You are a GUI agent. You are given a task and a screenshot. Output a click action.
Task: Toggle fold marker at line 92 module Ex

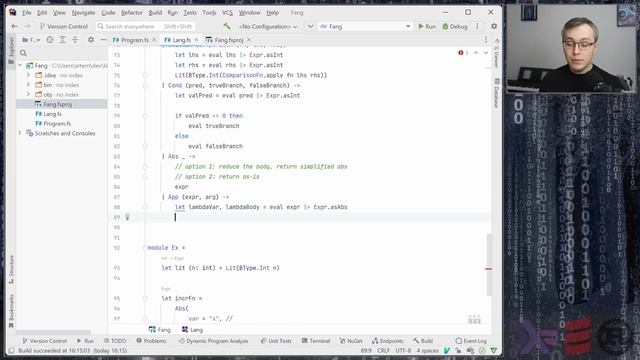click(145, 247)
